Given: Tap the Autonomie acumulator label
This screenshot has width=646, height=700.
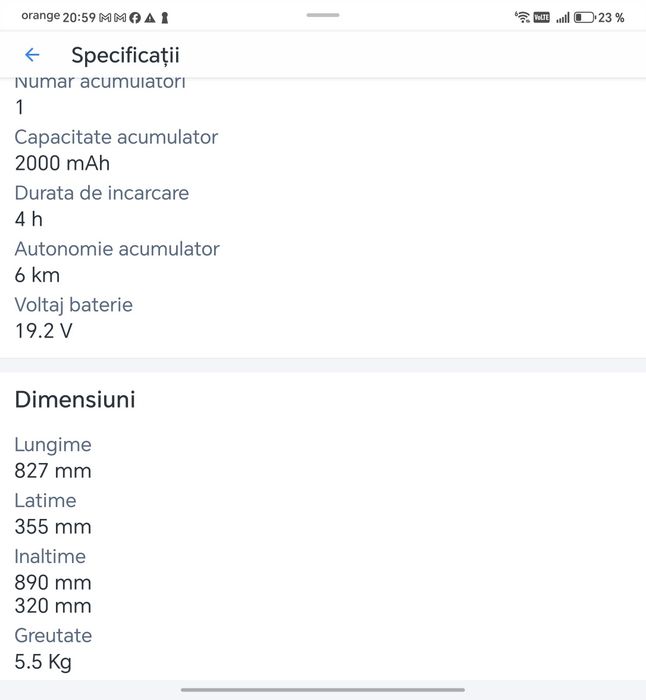Looking at the screenshot, I should coord(117,249).
